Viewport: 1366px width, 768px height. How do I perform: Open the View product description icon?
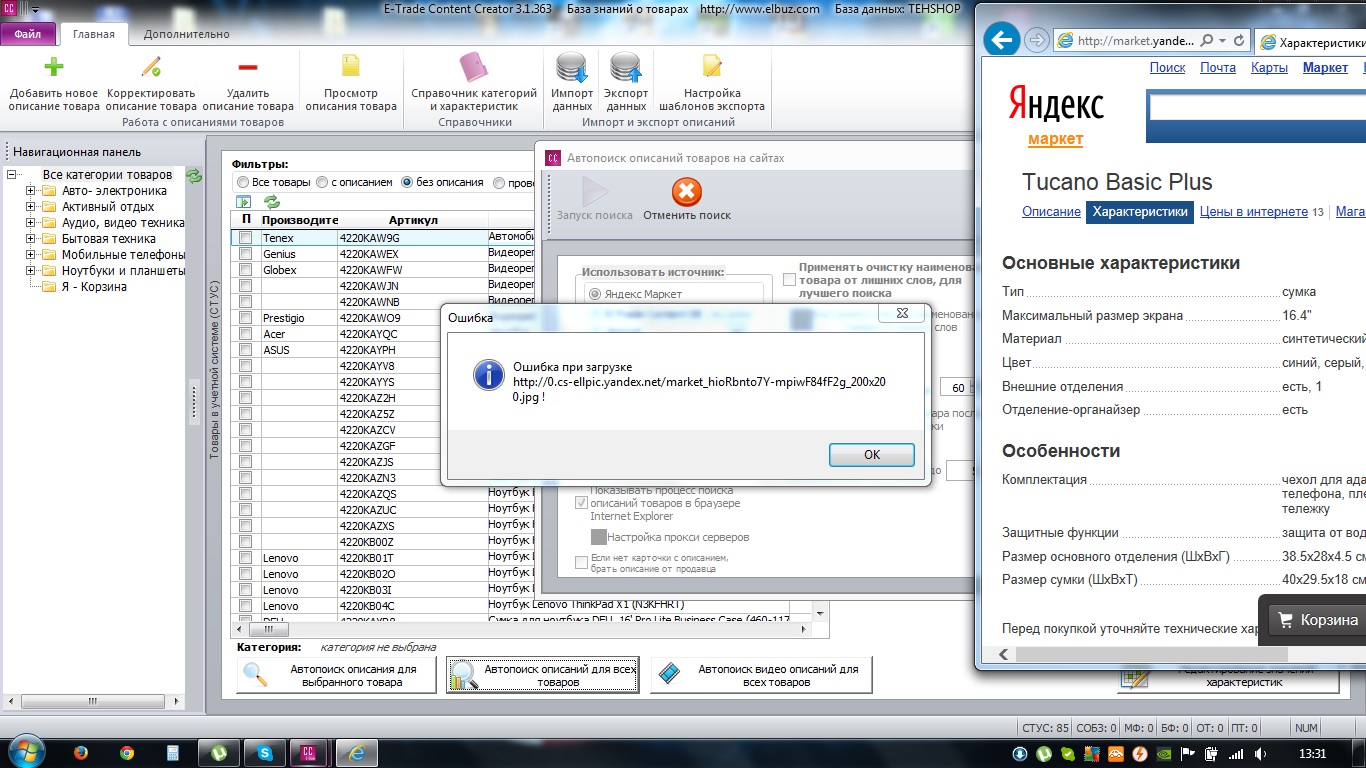coord(351,66)
